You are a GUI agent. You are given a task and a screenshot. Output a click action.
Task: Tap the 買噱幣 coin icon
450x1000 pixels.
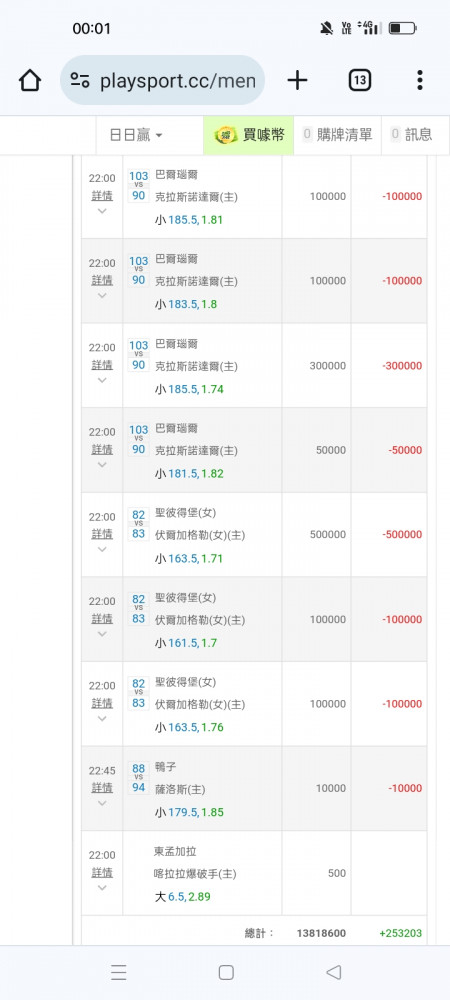pyautogui.click(x=226, y=135)
